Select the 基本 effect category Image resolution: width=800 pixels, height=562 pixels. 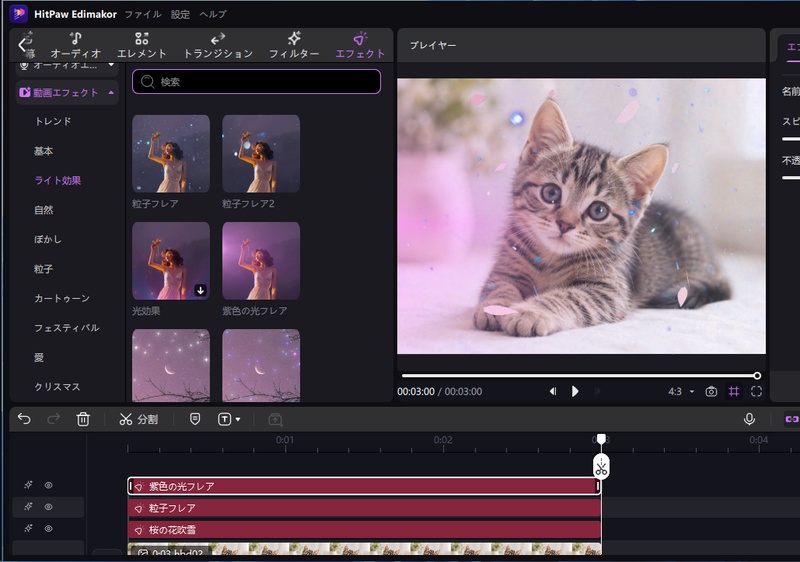pyautogui.click(x=43, y=151)
